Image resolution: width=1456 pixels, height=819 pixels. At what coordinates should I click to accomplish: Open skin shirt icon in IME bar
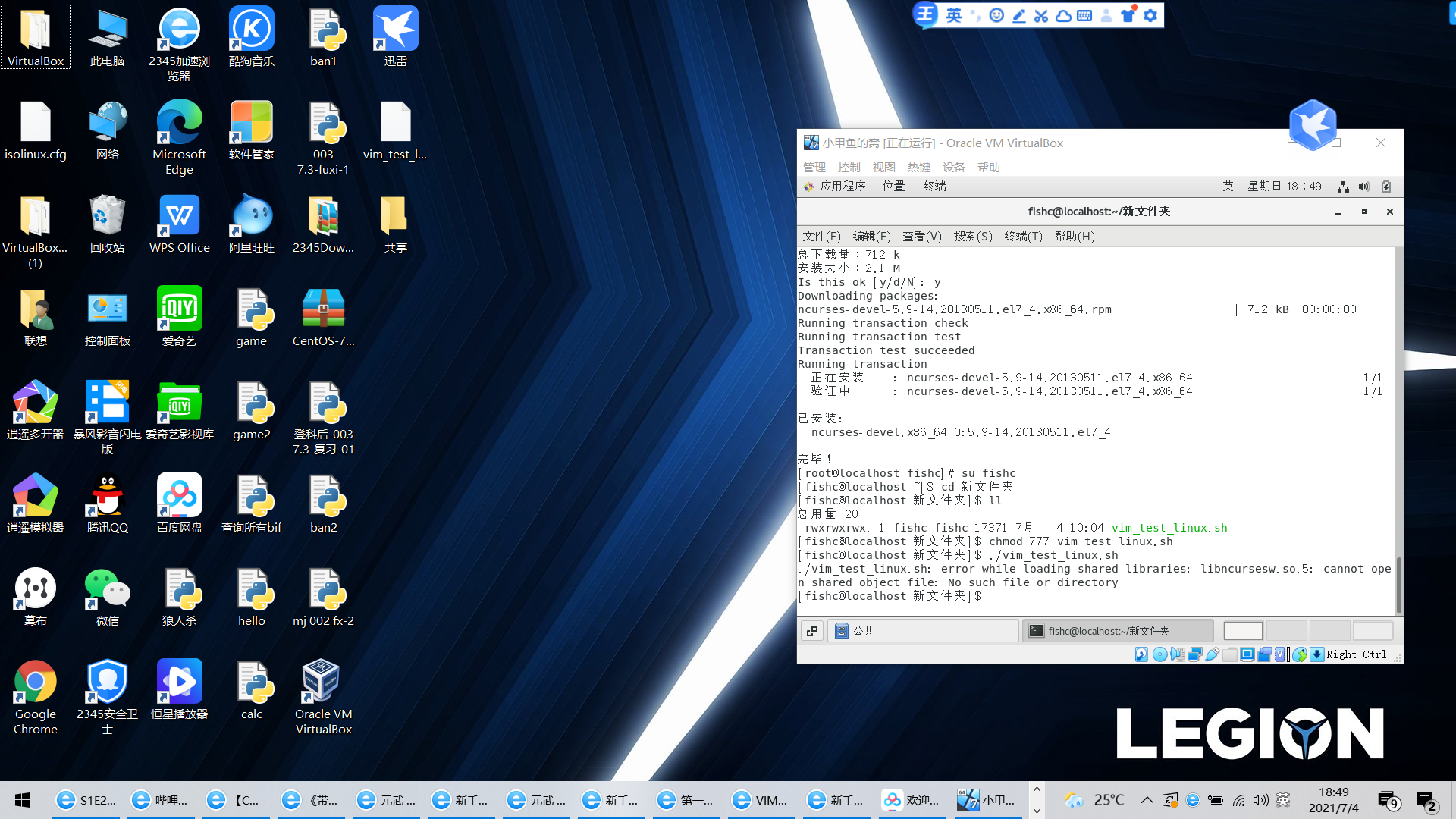click(1128, 15)
